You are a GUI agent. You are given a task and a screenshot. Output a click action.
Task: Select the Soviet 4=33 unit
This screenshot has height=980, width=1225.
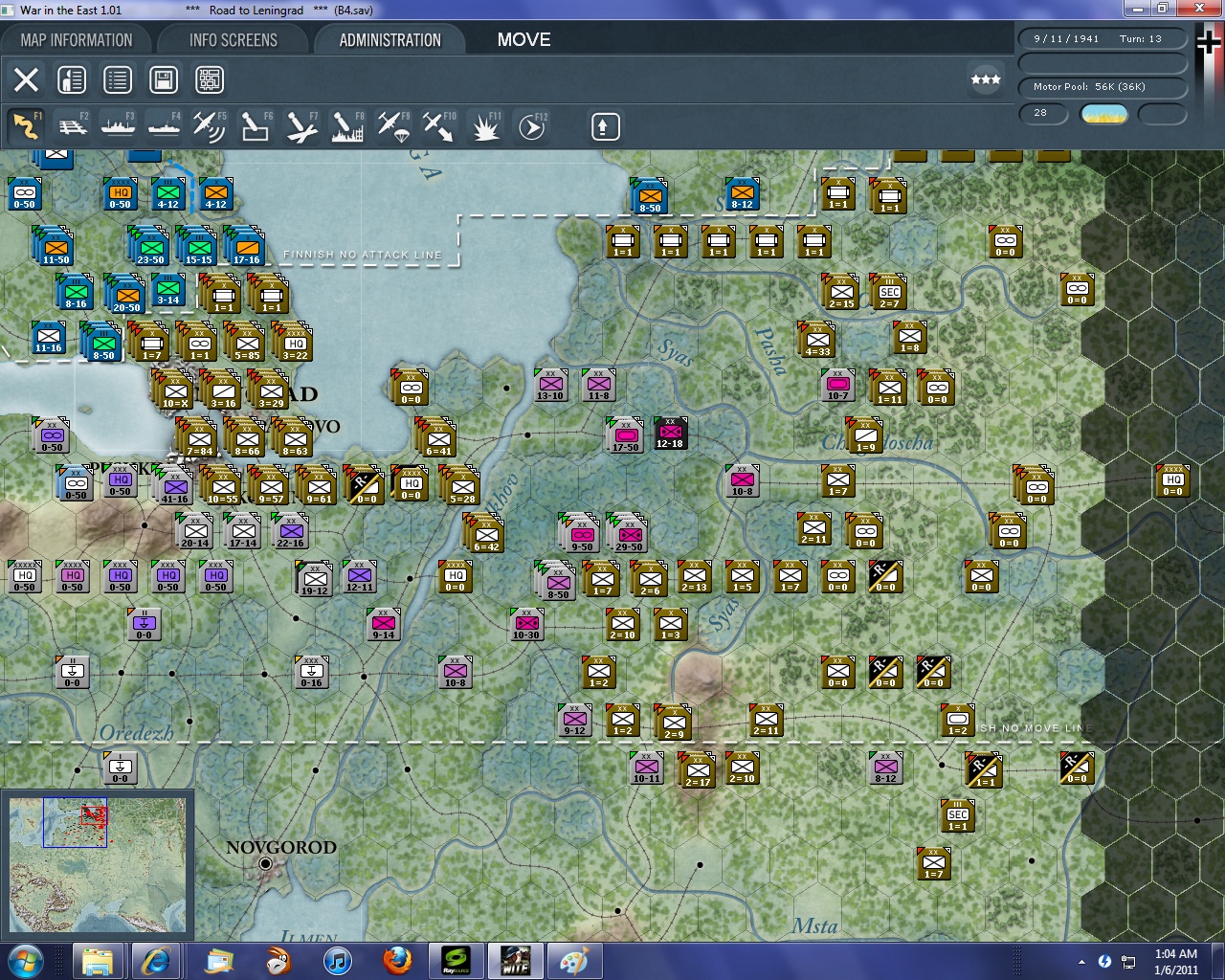(816, 342)
